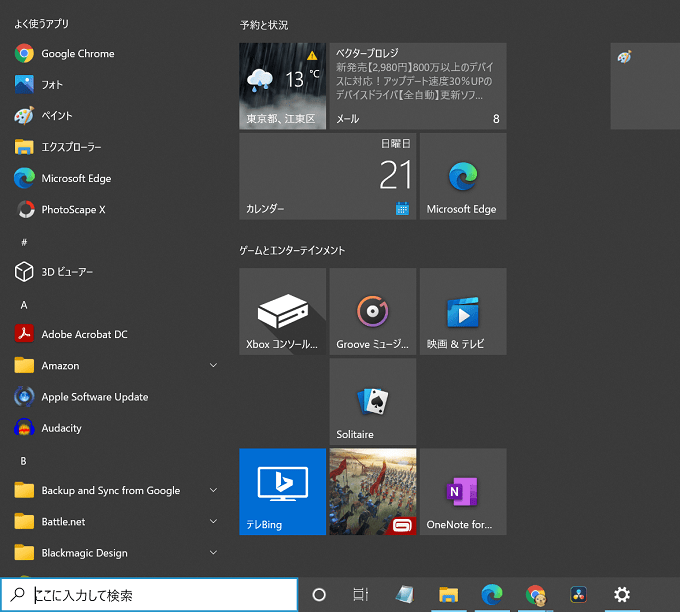Click the ゲームとエンターテインメント group header
The width and height of the screenshot is (680, 612).
click(292, 250)
